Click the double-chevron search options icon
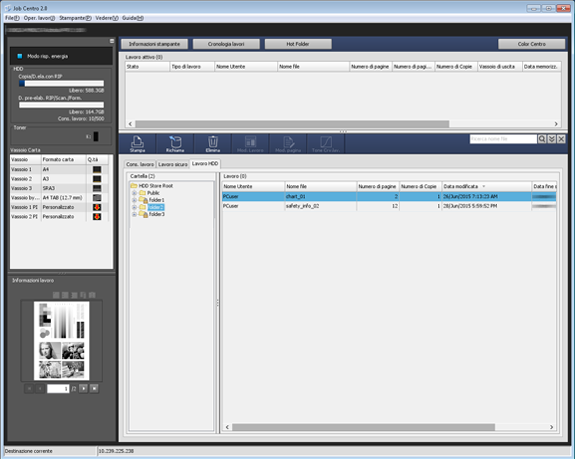This screenshot has height=459, width=575. tap(551, 139)
